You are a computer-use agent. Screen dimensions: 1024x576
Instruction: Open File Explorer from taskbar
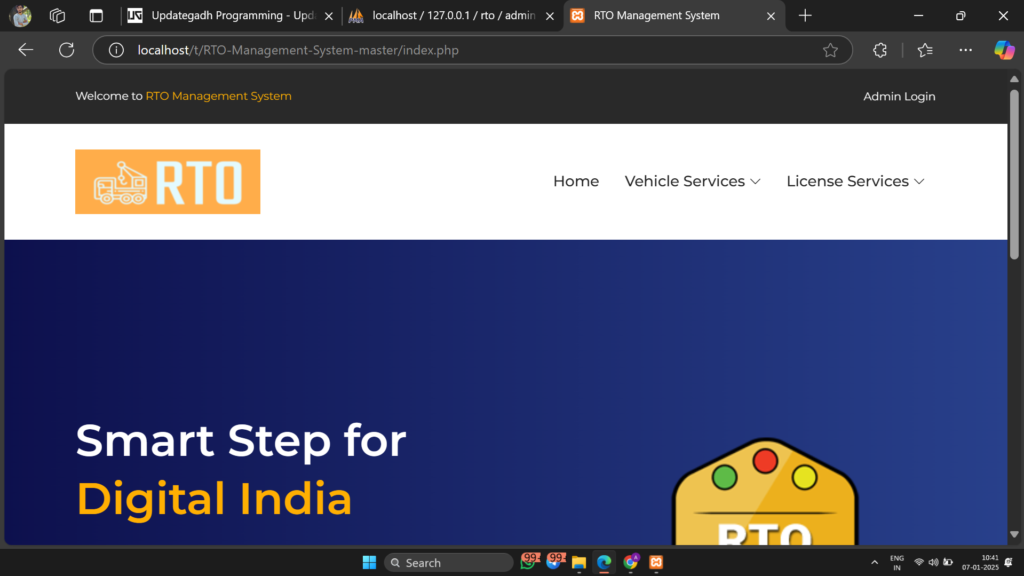579,562
